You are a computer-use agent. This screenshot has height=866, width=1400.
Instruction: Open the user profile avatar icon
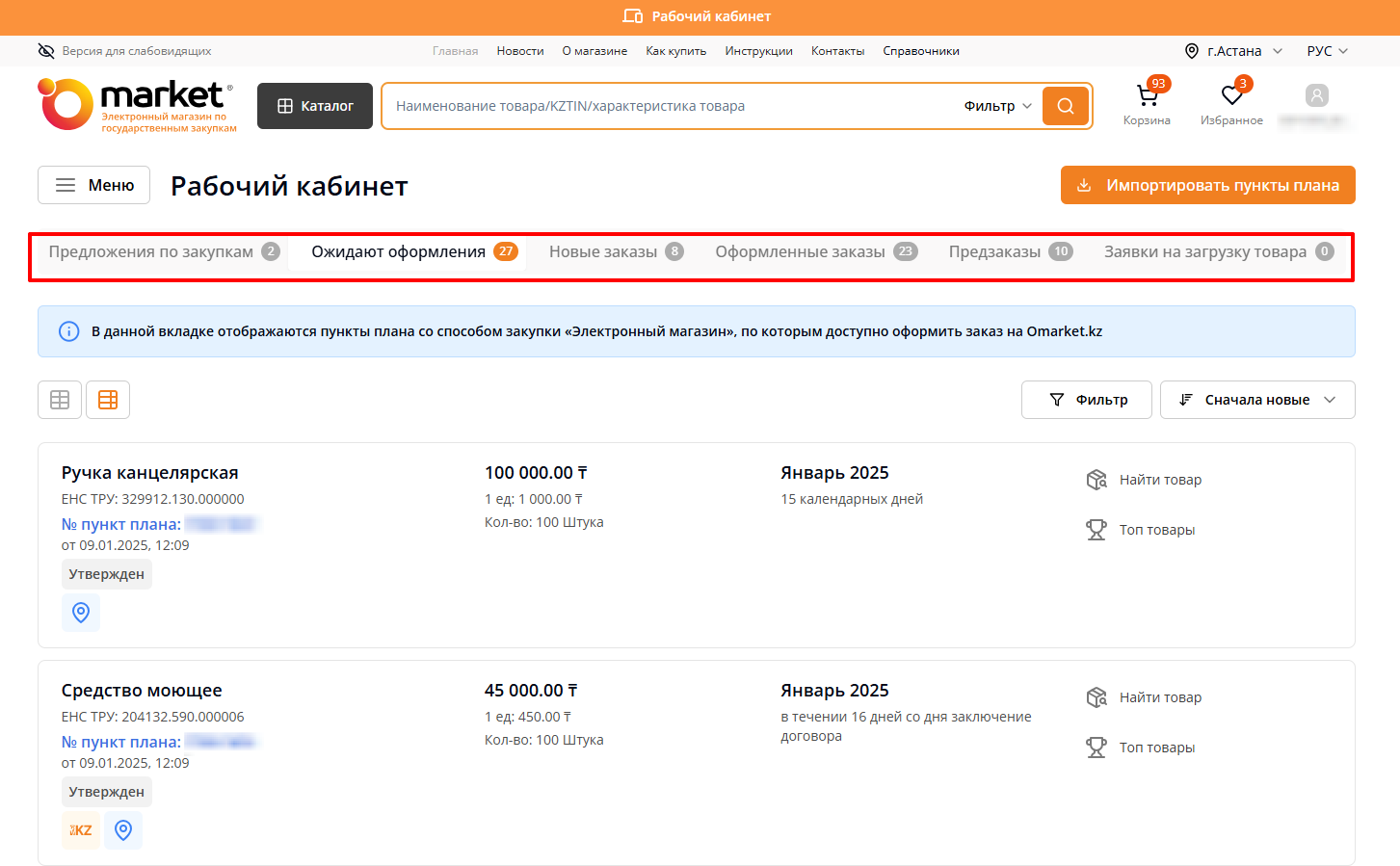tap(1316, 95)
